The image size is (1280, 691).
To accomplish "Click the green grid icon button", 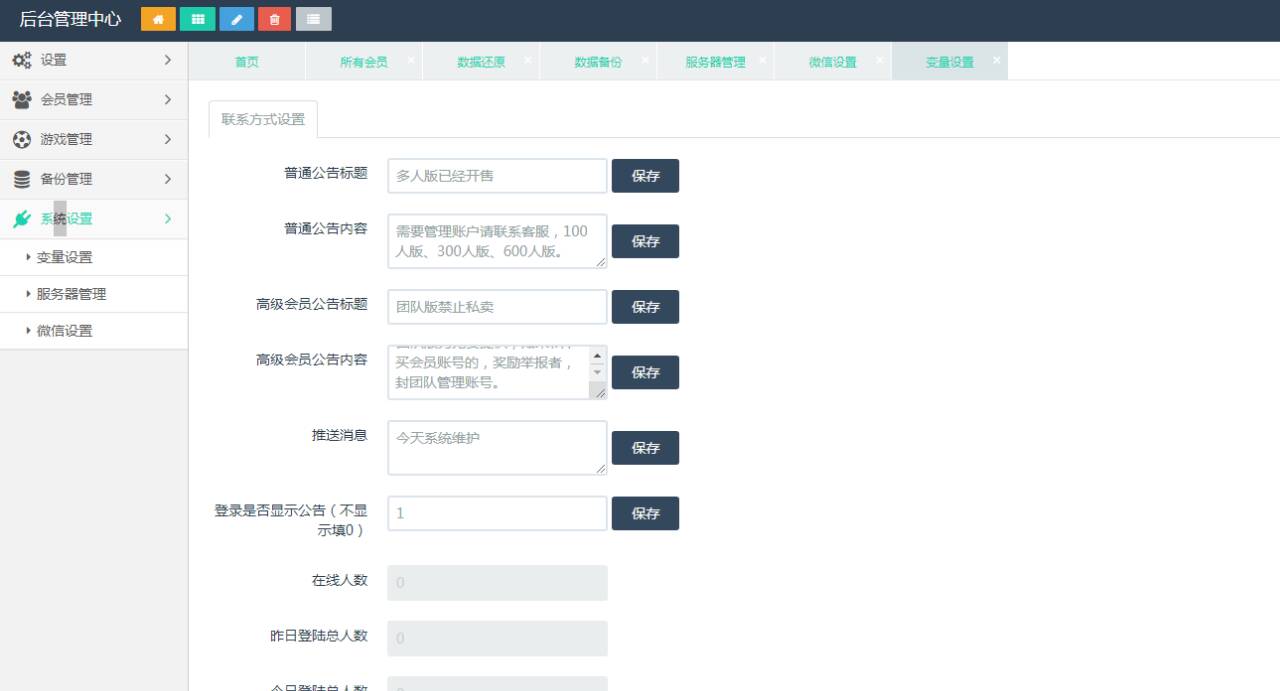I will tap(197, 19).
